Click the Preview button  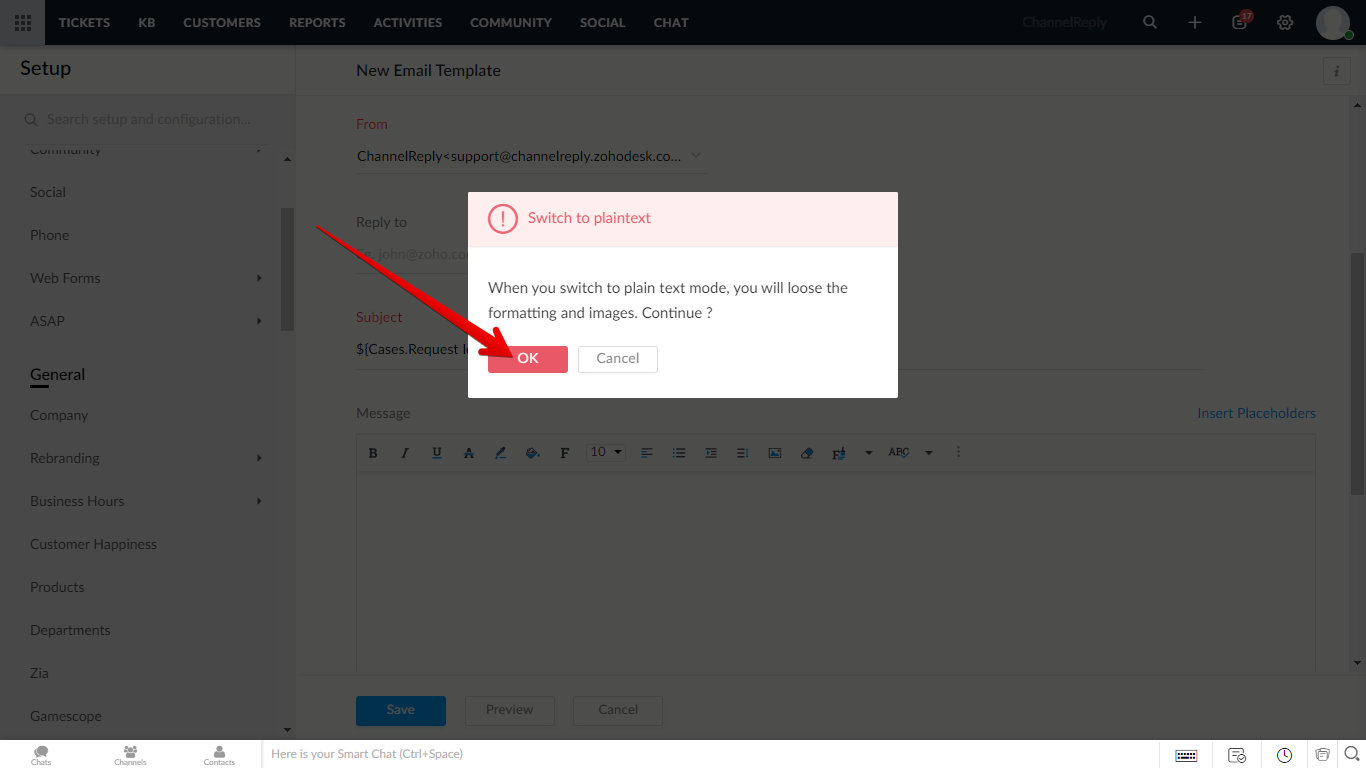click(x=510, y=710)
